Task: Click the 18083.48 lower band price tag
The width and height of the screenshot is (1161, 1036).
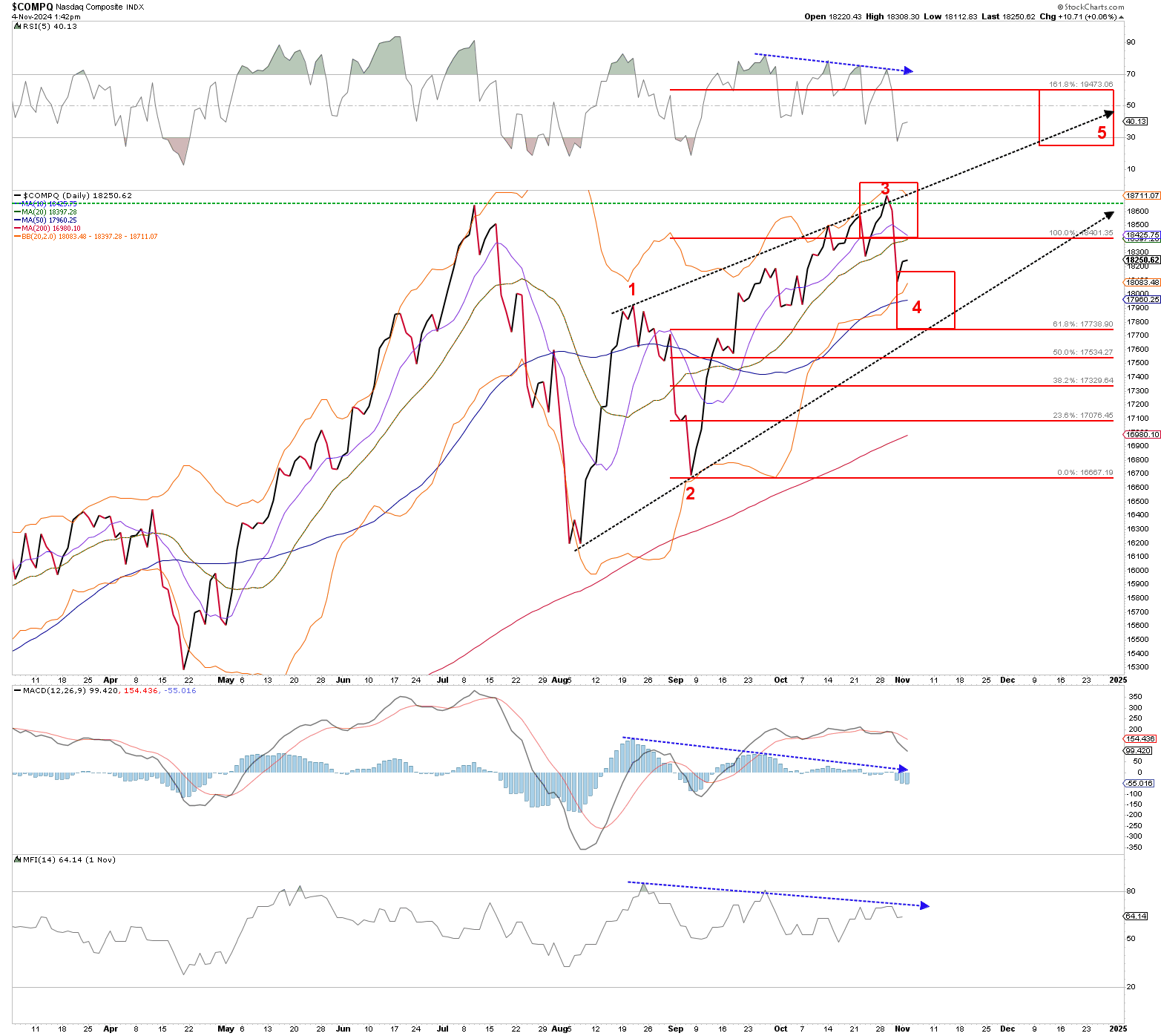Action: pos(1142,282)
